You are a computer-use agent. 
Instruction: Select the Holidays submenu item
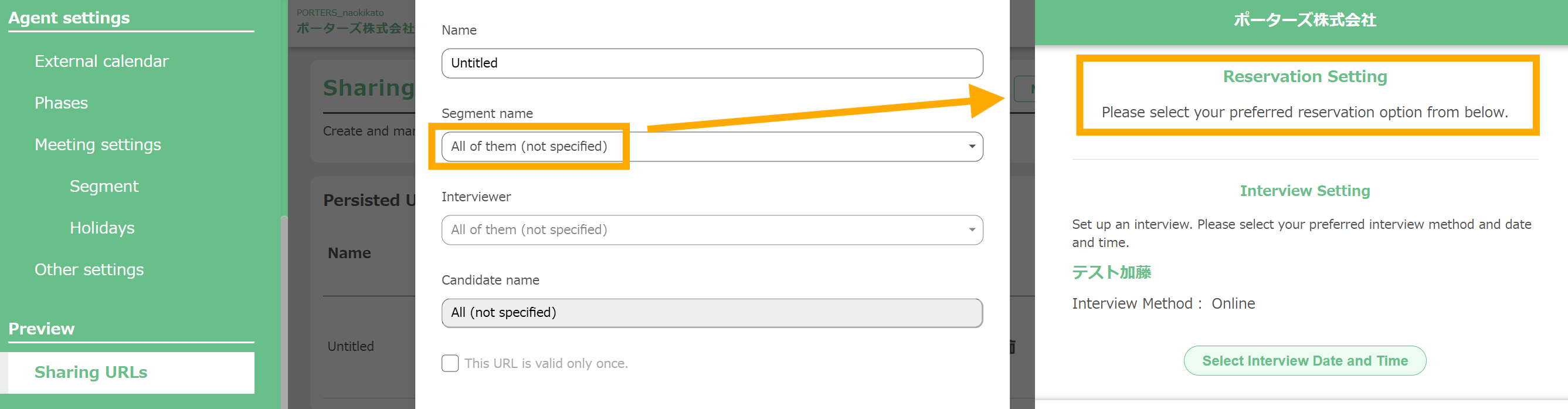click(x=101, y=228)
